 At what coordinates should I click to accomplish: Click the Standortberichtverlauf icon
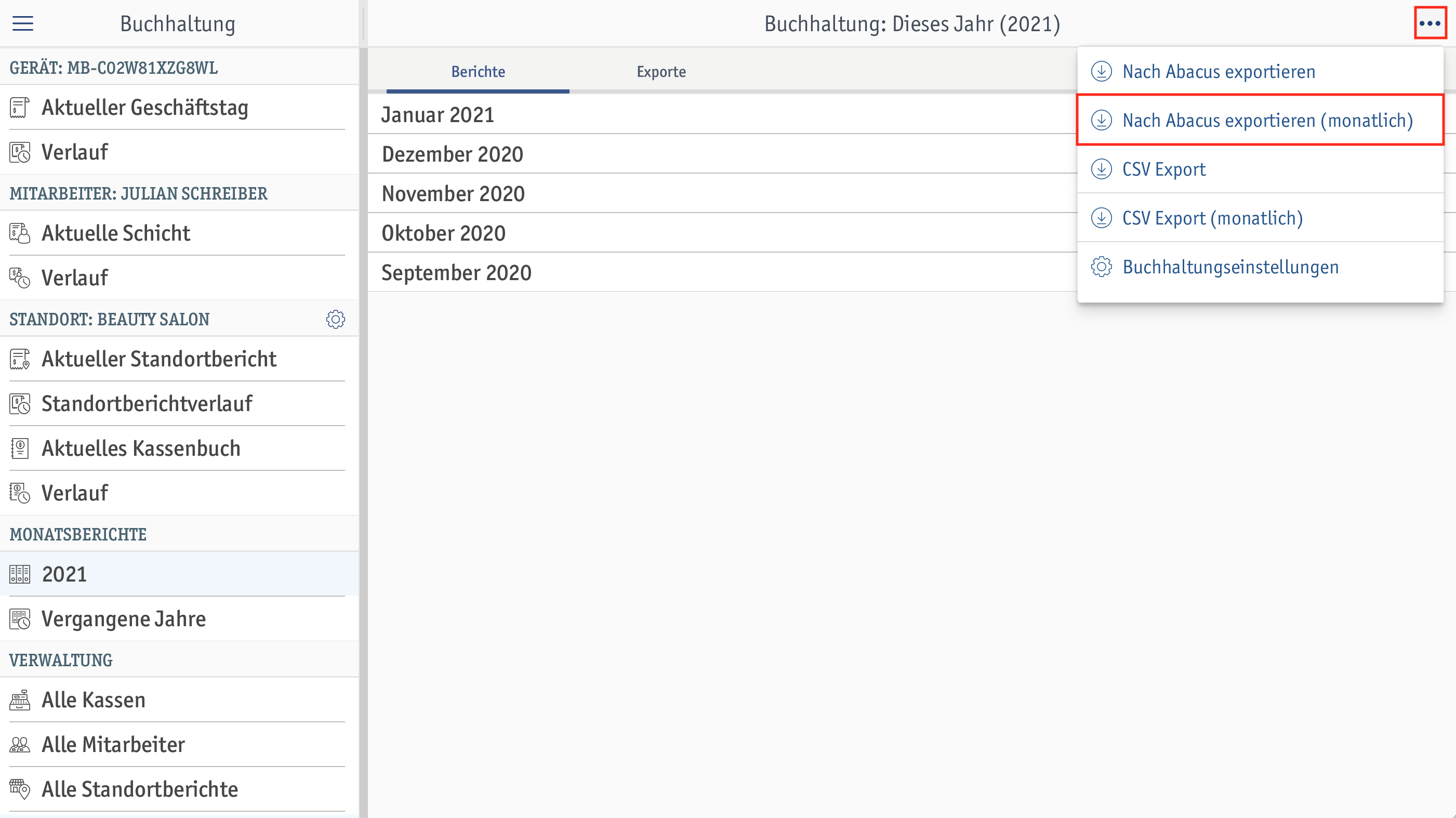20,404
